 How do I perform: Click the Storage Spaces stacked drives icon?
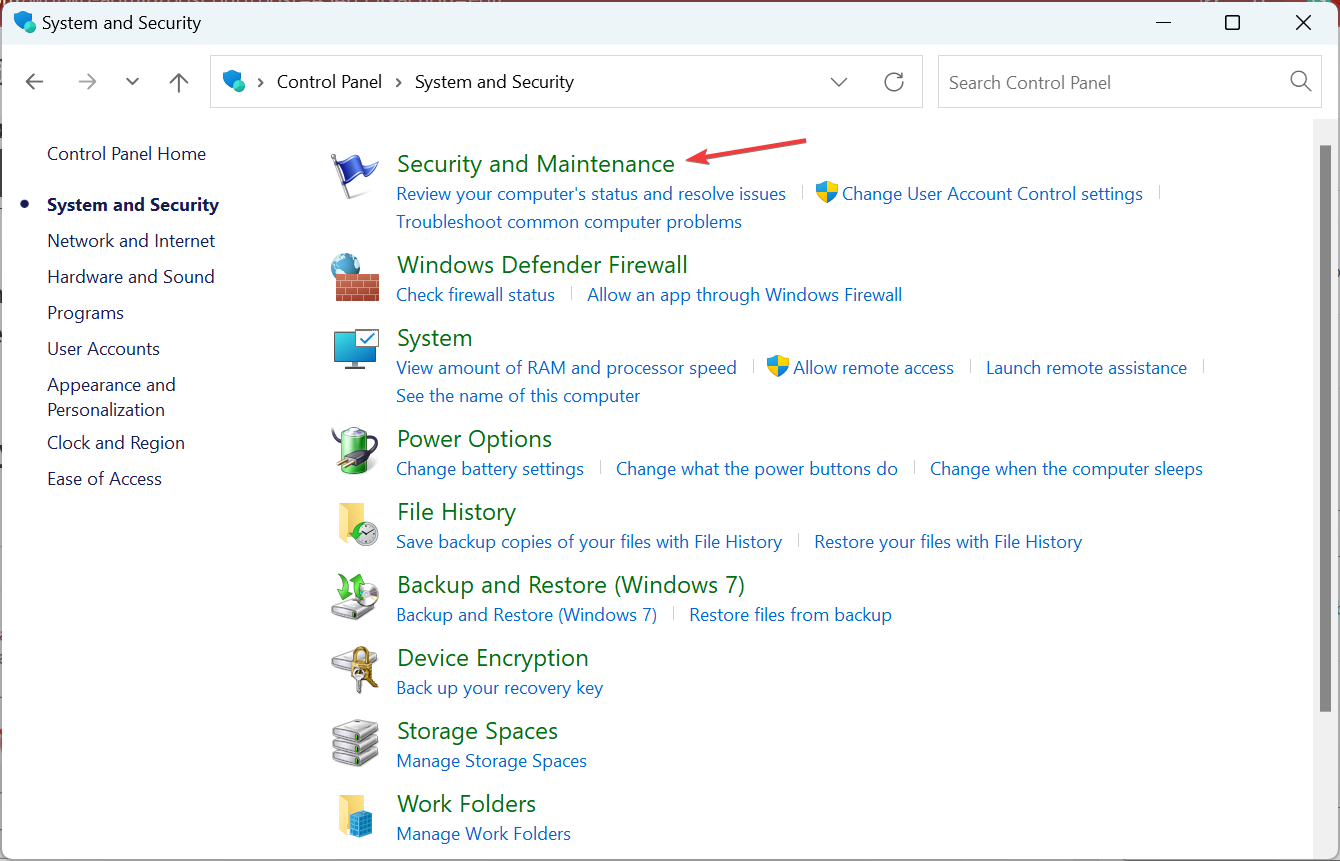coord(355,744)
